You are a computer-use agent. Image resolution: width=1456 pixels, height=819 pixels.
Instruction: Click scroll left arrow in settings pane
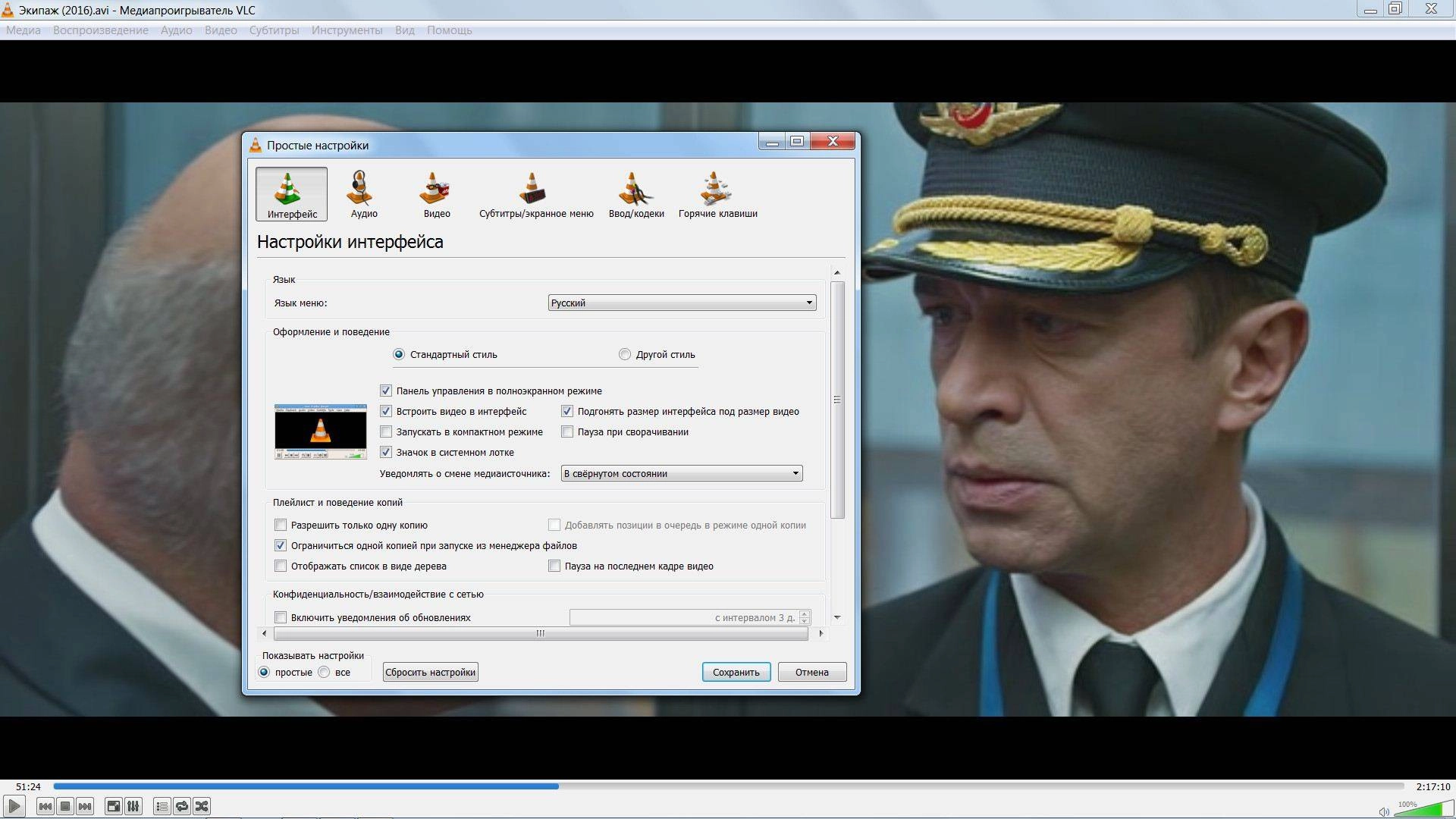pos(264,633)
